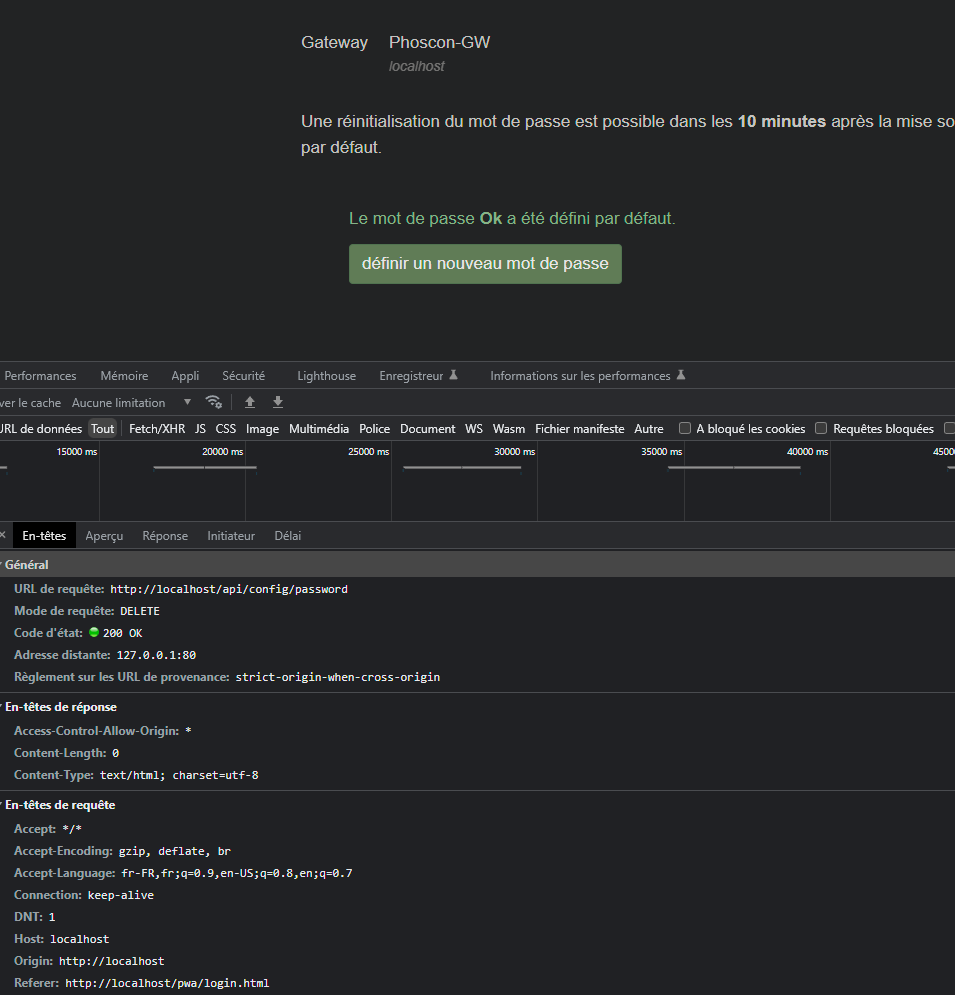Open the Sécurité DevTools panel
Screen dimensions: 955x995
[244, 375]
